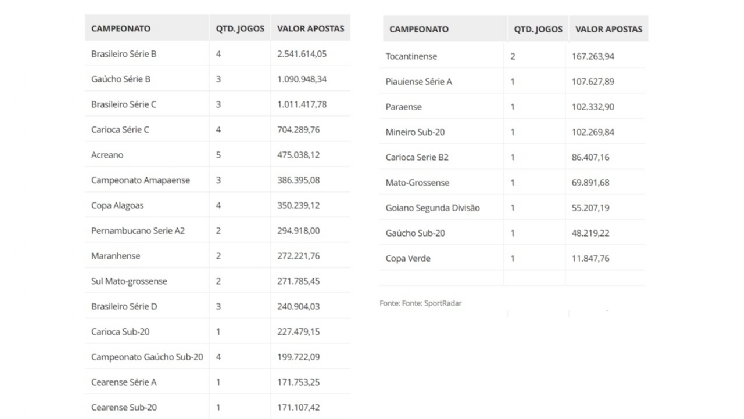The height and width of the screenshot is (419, 744).
Task: Select the Acreano championship row
Action: click(106, 154)
